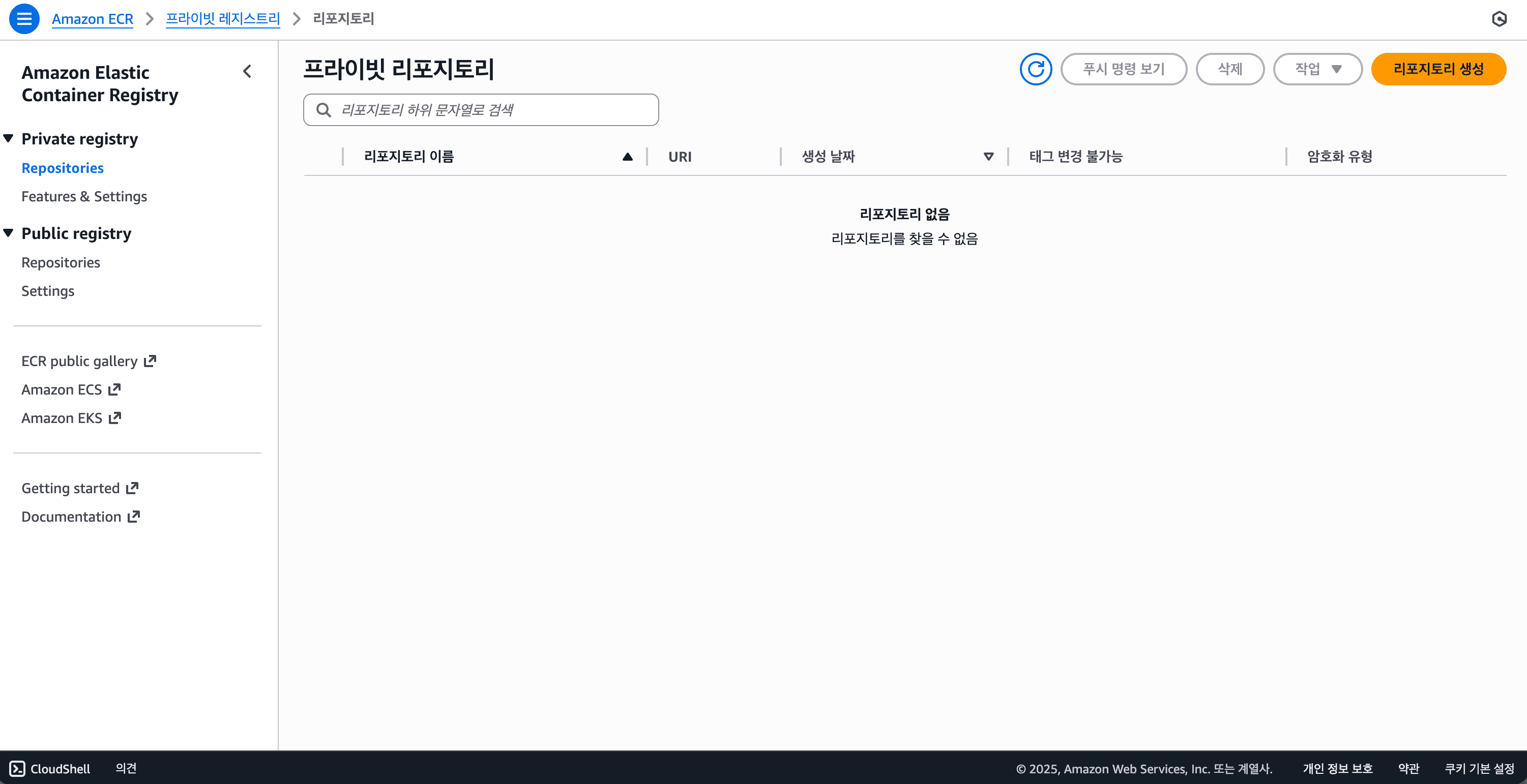Open CloudShell from the bottom bar
The height and width of the screenshot is (784, 1527).
tap(51, 769)
